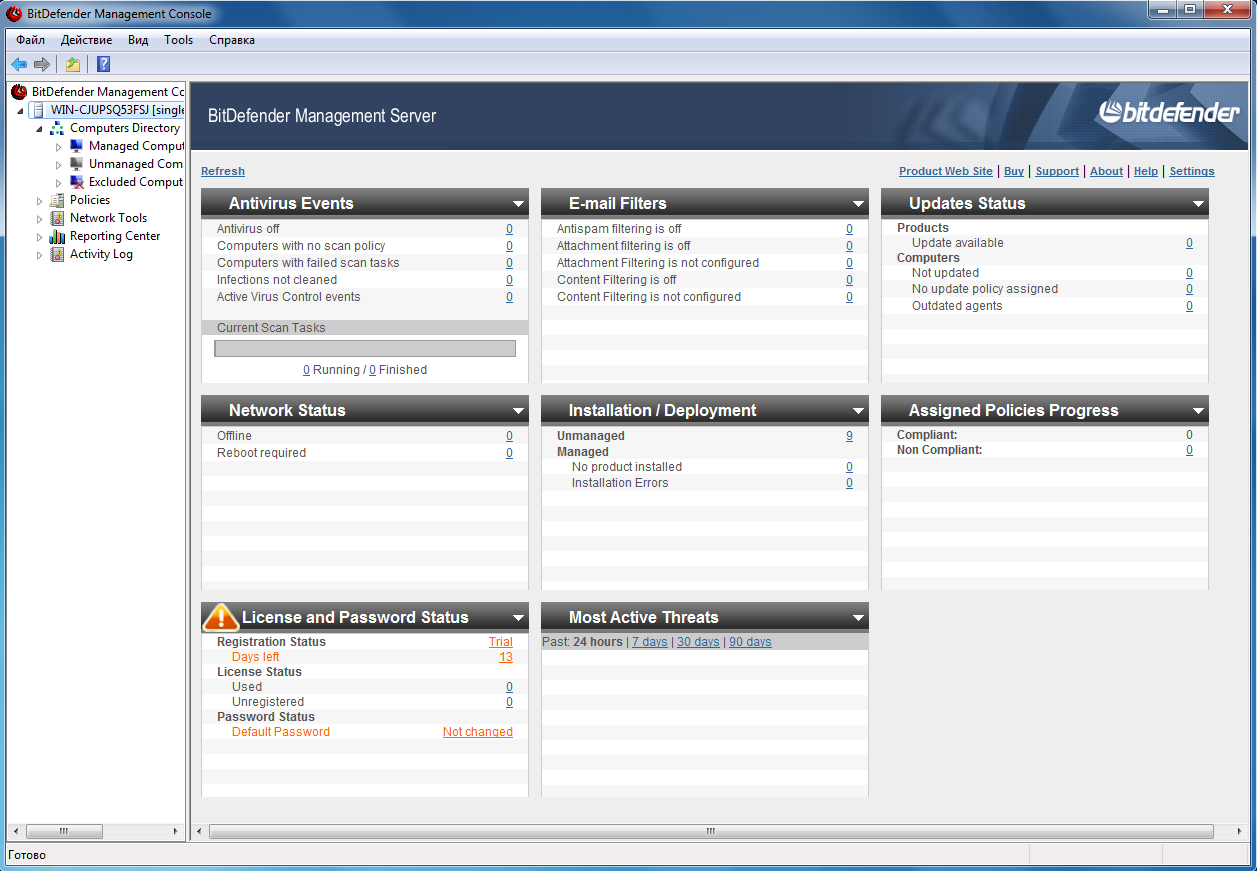Click the Policies icon in tree

coord(57,200)
